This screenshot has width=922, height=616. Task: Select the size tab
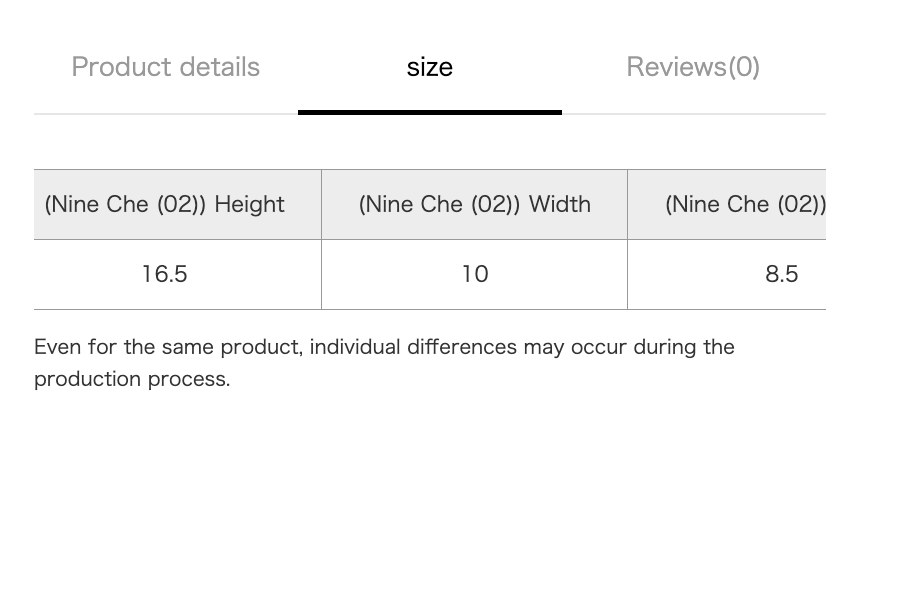(x=430, y=67)
